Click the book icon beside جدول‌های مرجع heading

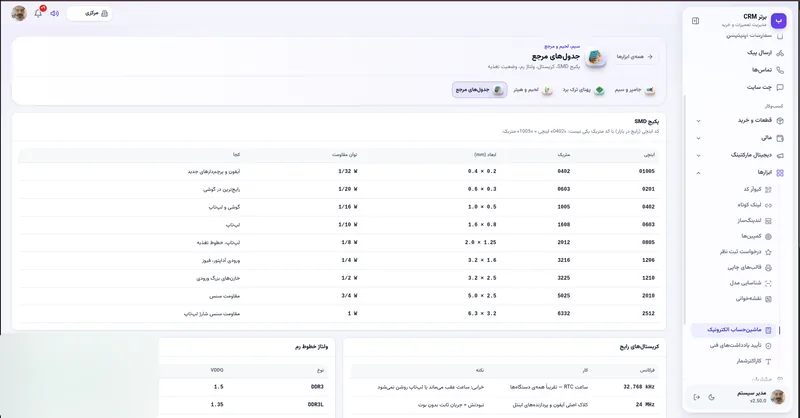[595, 57]
